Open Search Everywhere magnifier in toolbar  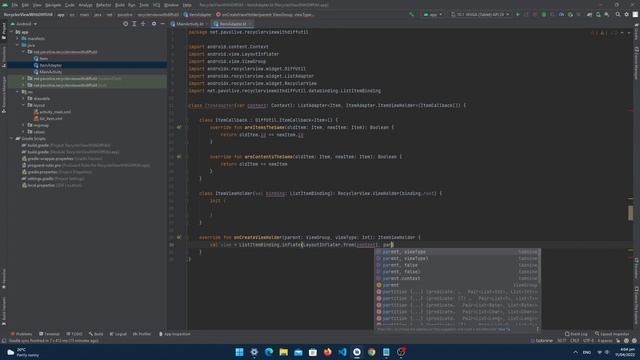tap(618, 14)
